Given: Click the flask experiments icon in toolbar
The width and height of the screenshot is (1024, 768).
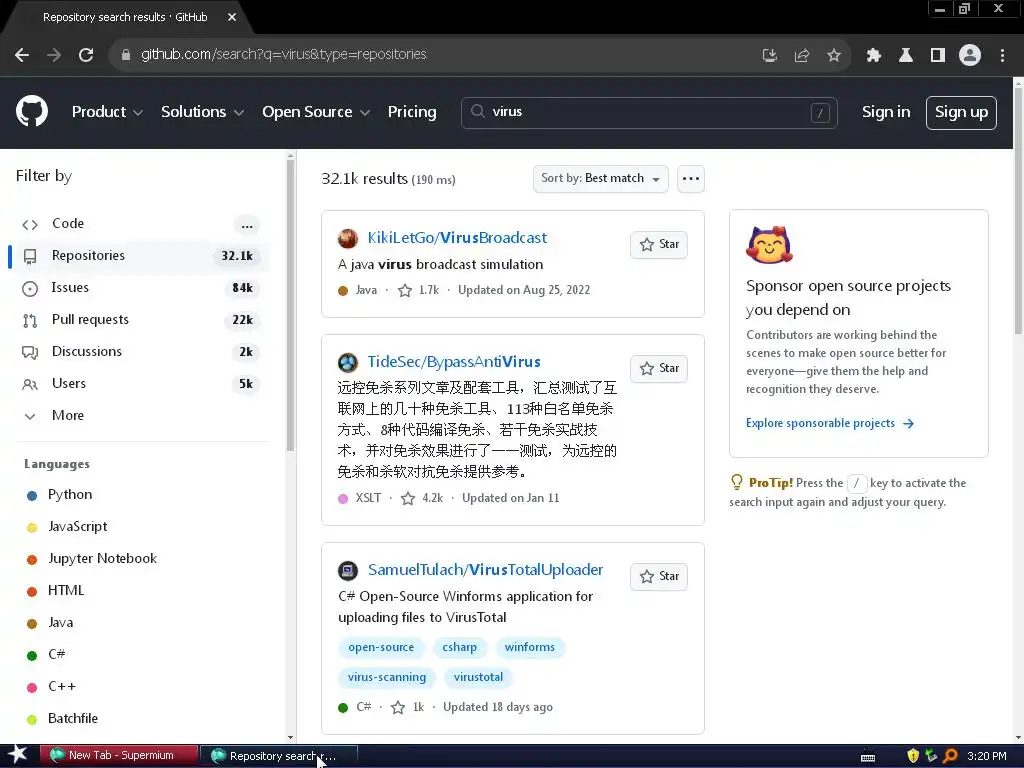Looking at the screenshot, I should tap(906, 56).
